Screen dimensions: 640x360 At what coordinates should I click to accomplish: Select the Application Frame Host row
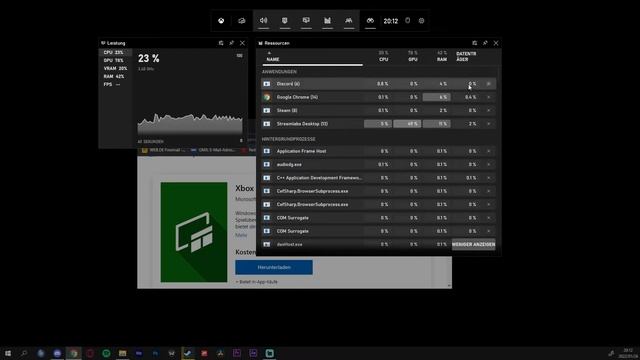[x=378, y=151]
